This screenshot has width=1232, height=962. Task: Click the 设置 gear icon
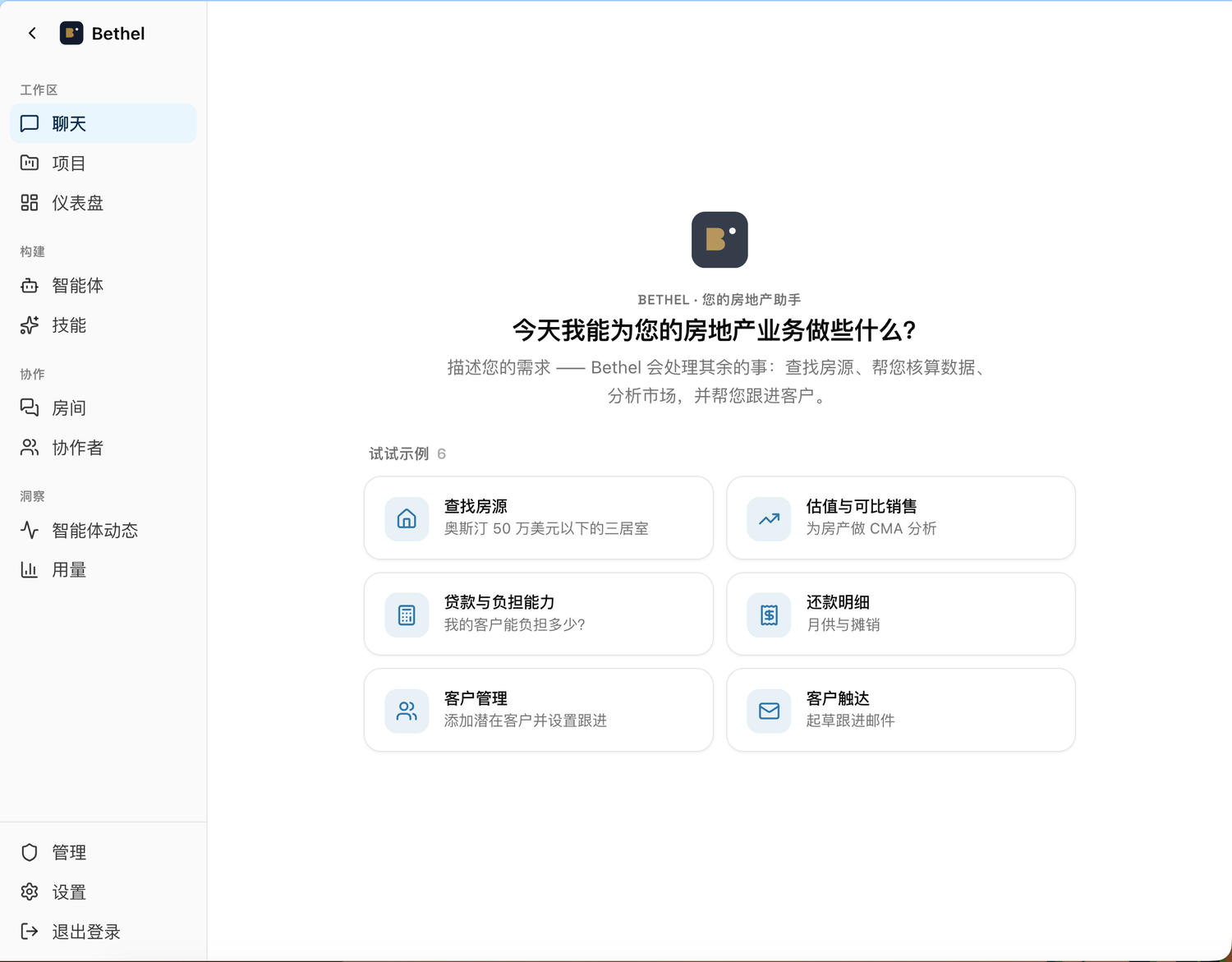pos(30,891)
